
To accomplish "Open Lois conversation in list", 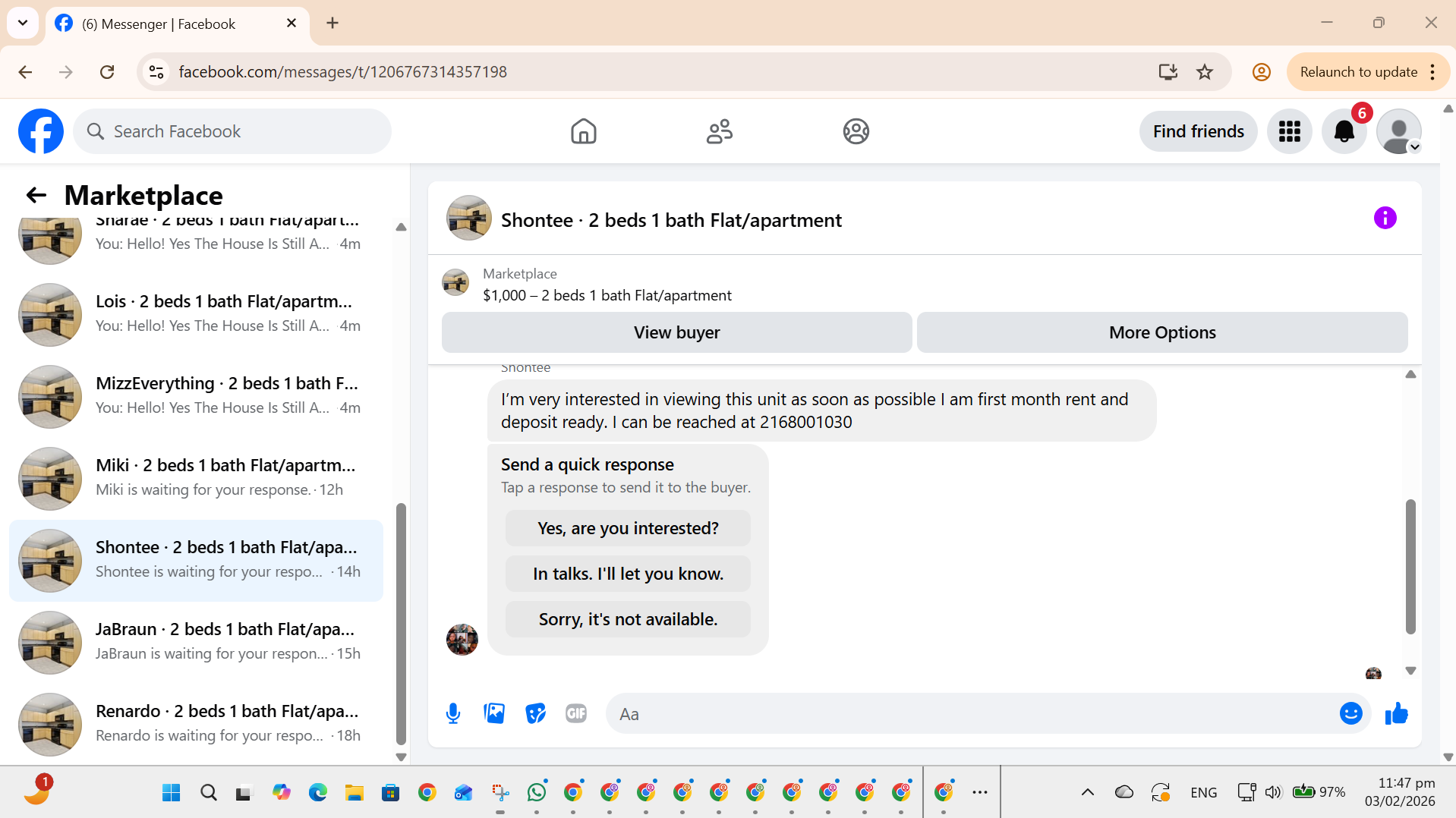I will [196, 314].
